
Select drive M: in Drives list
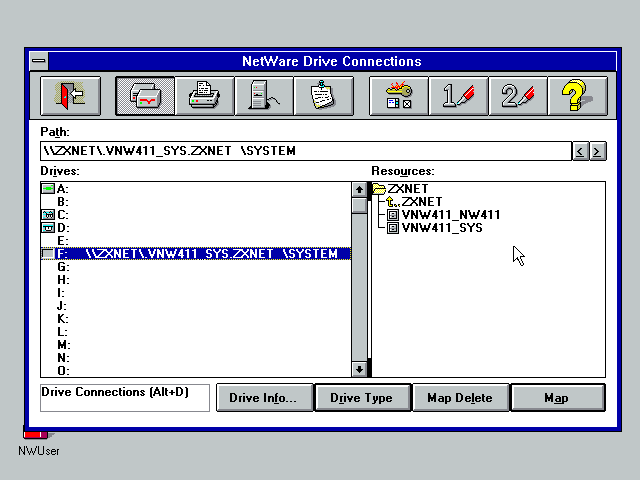pos(196,345)
